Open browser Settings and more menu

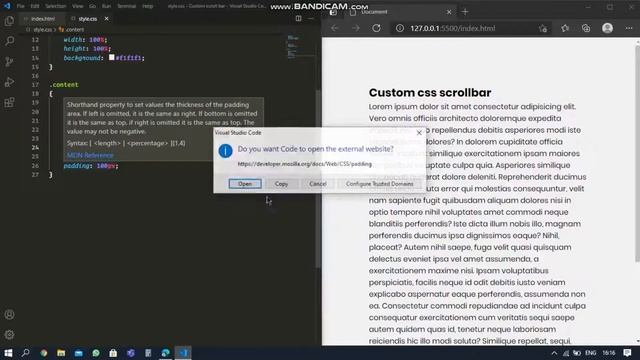(629, 28)
